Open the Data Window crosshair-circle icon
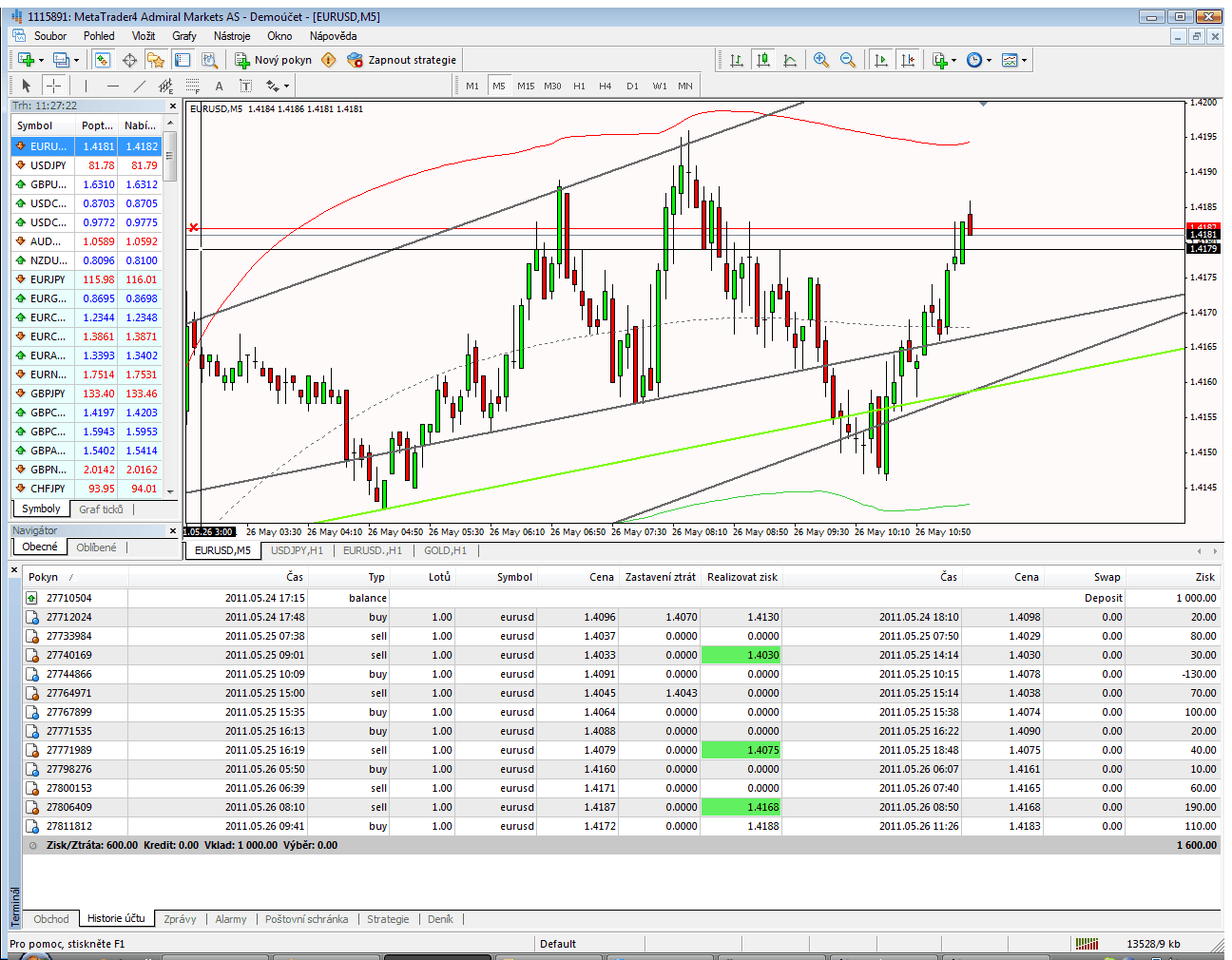This screenshot has width=1232, height=960. point(129,60)
